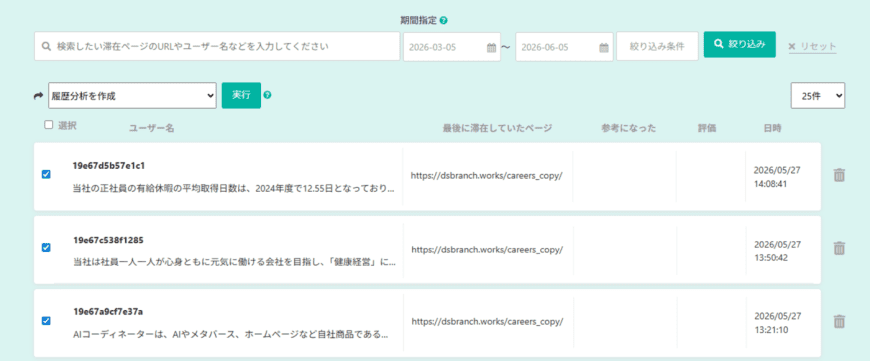Open calendar for end date 2026-06-05
This screenshot has height=361, width=870.
[x=604, y=48]
